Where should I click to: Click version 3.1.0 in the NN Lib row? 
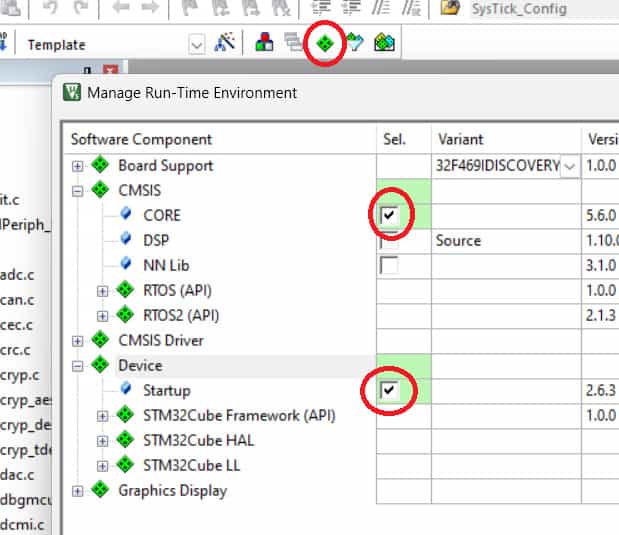(x=601, y=265)
